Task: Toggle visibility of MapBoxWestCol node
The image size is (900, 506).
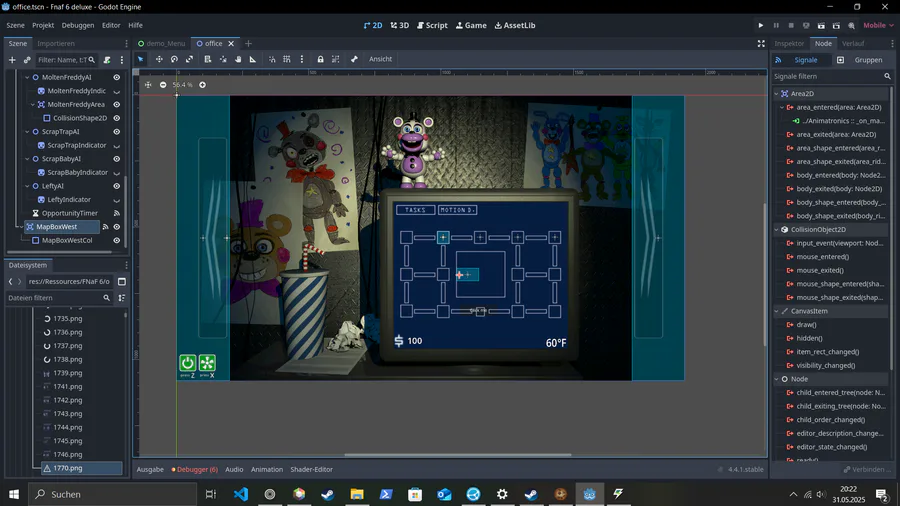Action: [x=117, y=240]
